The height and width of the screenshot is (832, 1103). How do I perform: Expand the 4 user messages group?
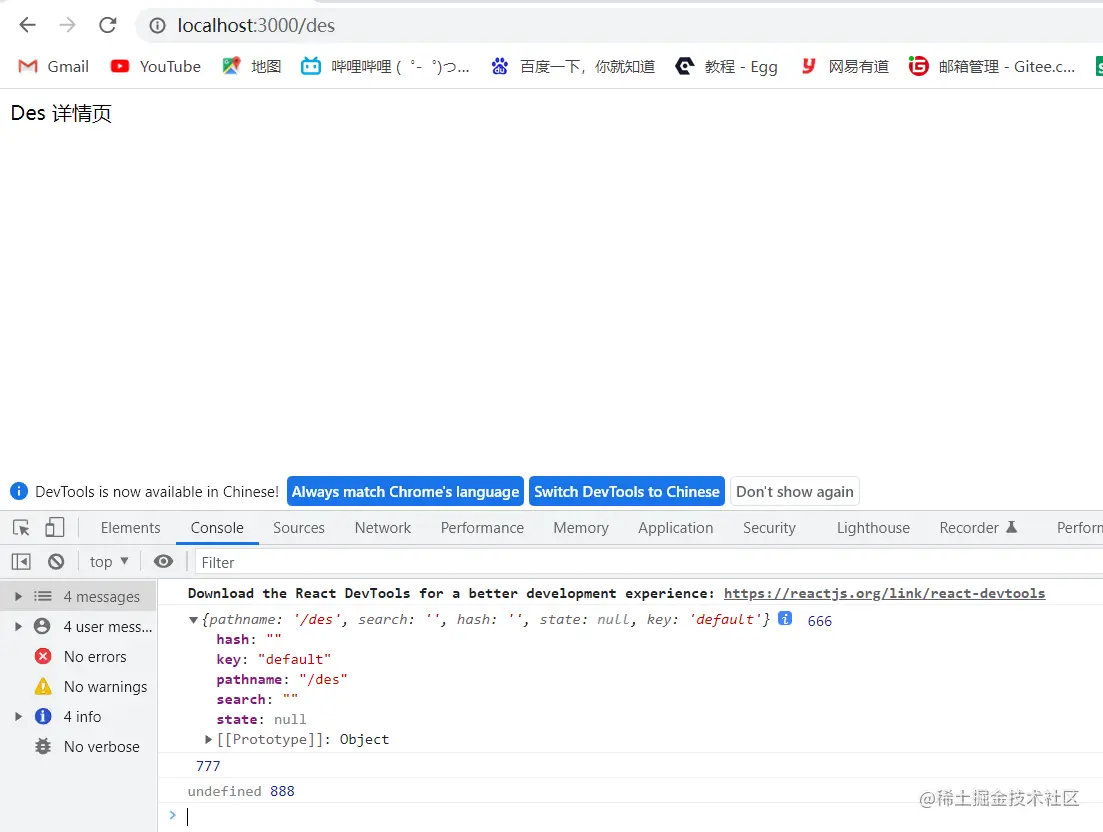click(18, 626)
